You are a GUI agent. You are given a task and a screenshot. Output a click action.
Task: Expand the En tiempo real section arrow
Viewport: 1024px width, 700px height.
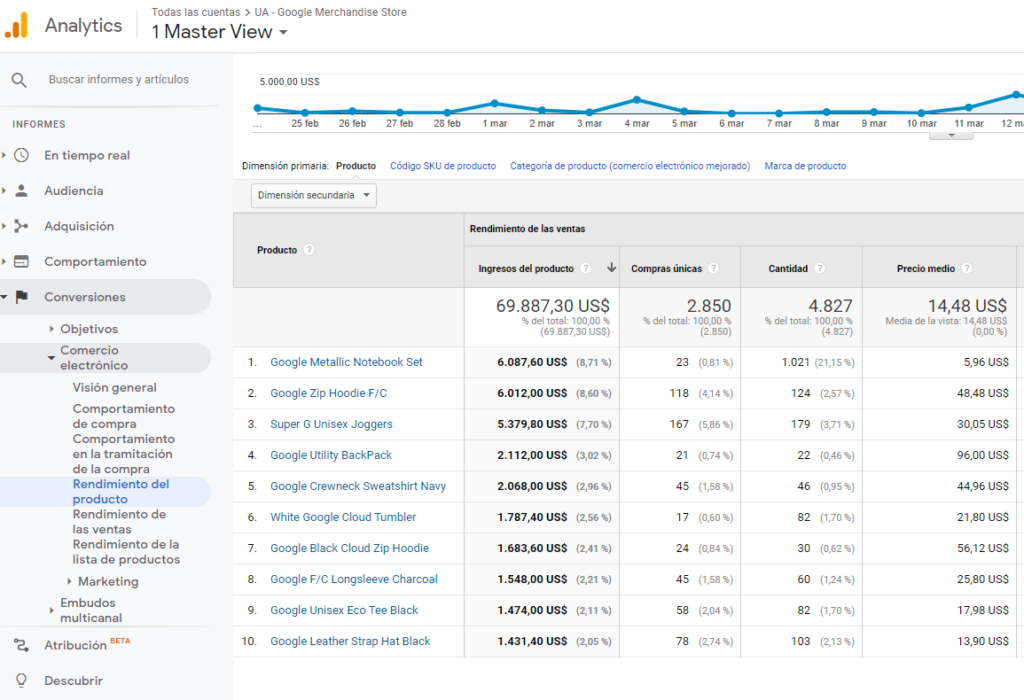(4, 155)
